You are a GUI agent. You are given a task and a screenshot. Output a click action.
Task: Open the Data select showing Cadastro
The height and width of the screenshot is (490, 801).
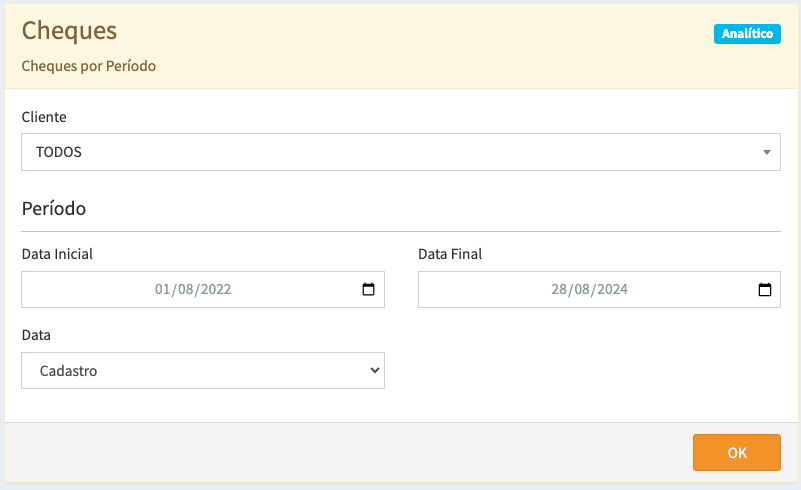pyautogui.click(x=203, y=370)
